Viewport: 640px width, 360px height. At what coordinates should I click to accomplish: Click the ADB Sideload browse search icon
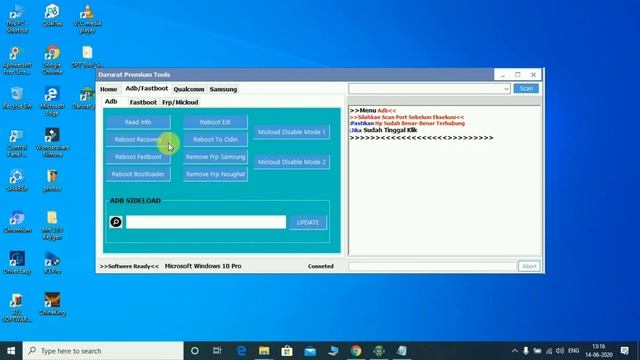click(116, 222)
